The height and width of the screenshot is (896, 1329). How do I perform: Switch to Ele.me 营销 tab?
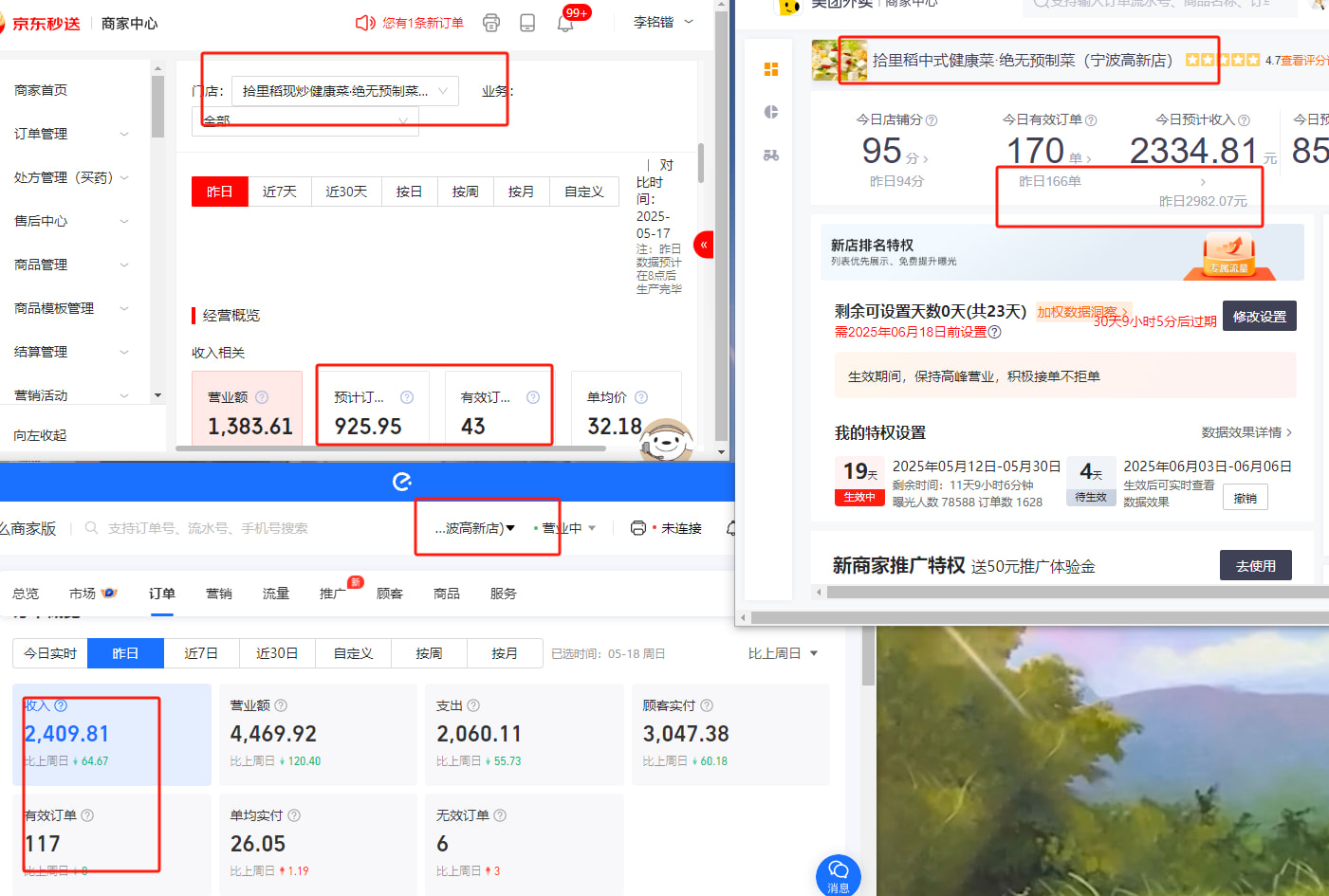click(219, 594)
